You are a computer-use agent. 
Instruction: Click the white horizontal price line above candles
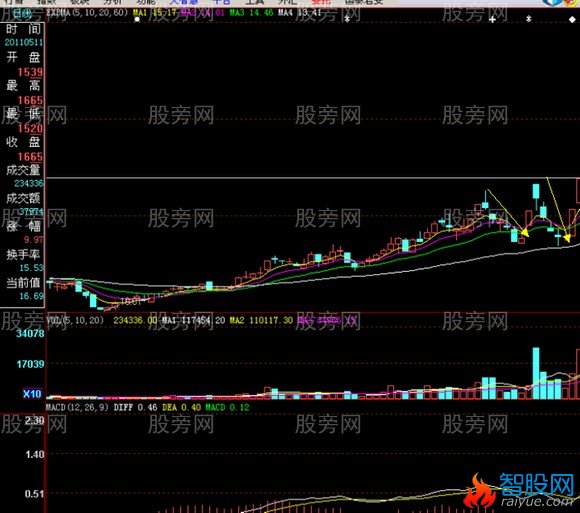pos(313,178)
